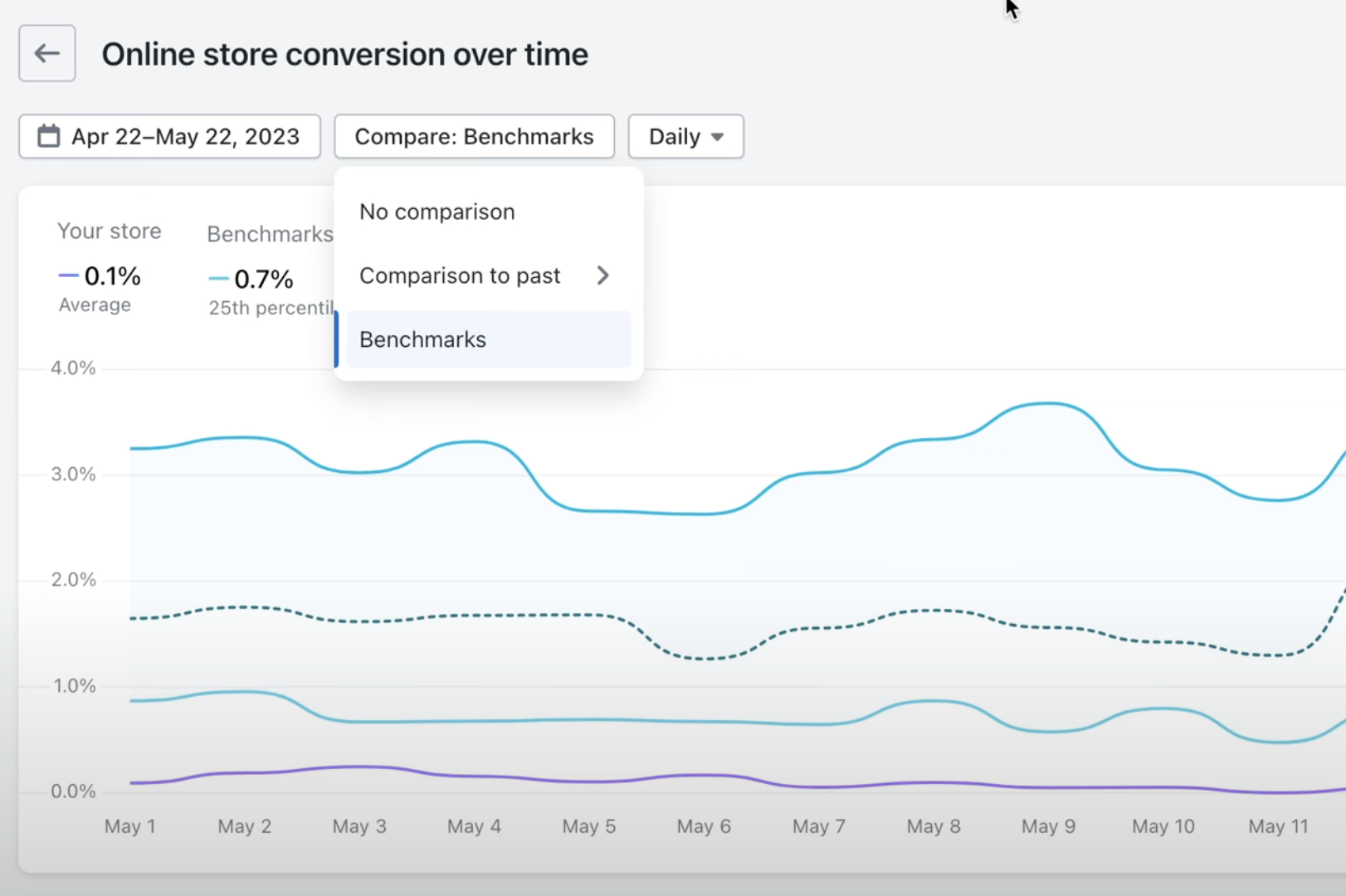Select the No comparison option
This screenshot has height=896, width=1346.
click(437, 212)
